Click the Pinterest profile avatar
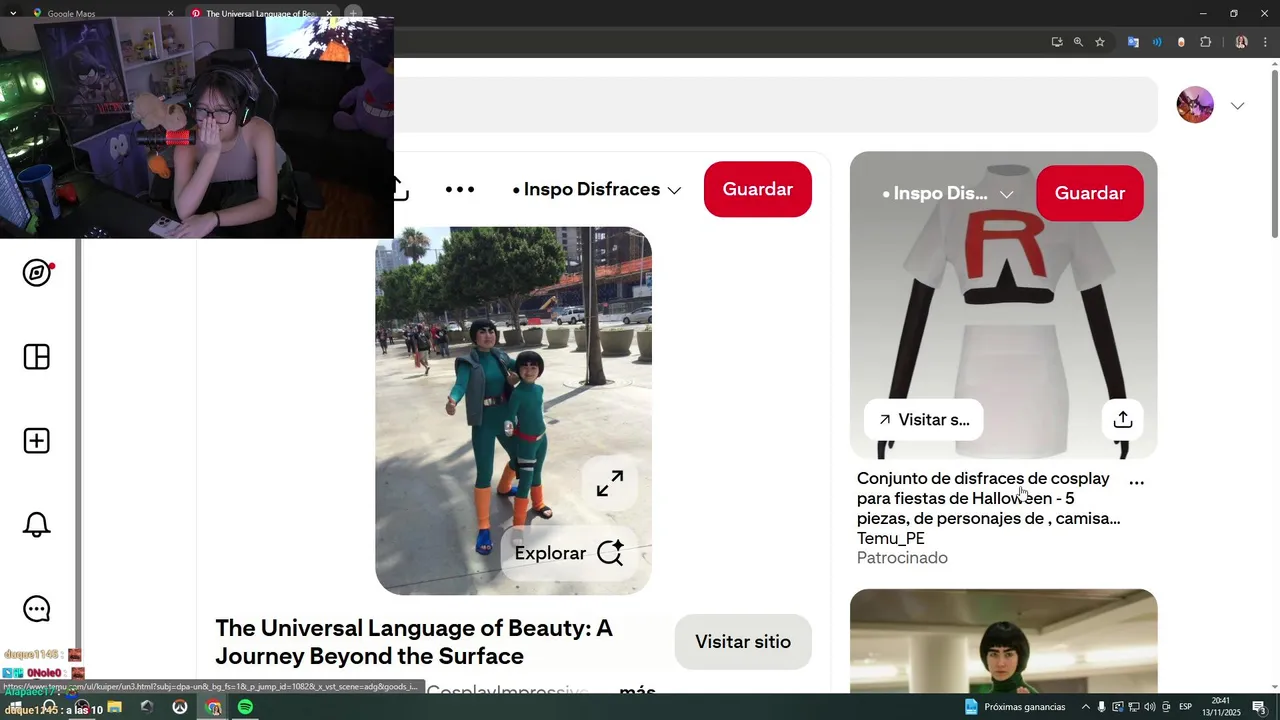 click(1195, 105)
